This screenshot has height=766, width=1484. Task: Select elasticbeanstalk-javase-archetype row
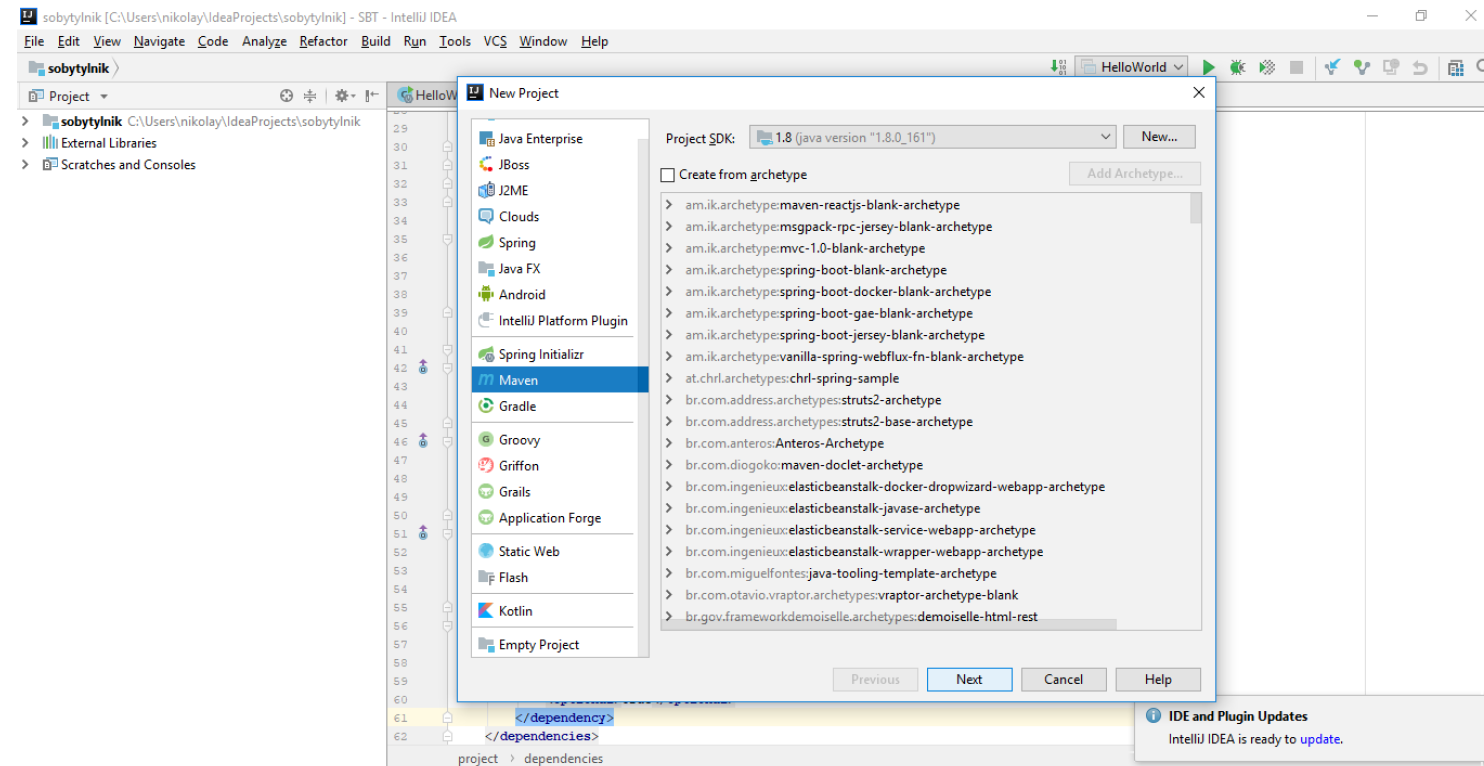(926, 508)
